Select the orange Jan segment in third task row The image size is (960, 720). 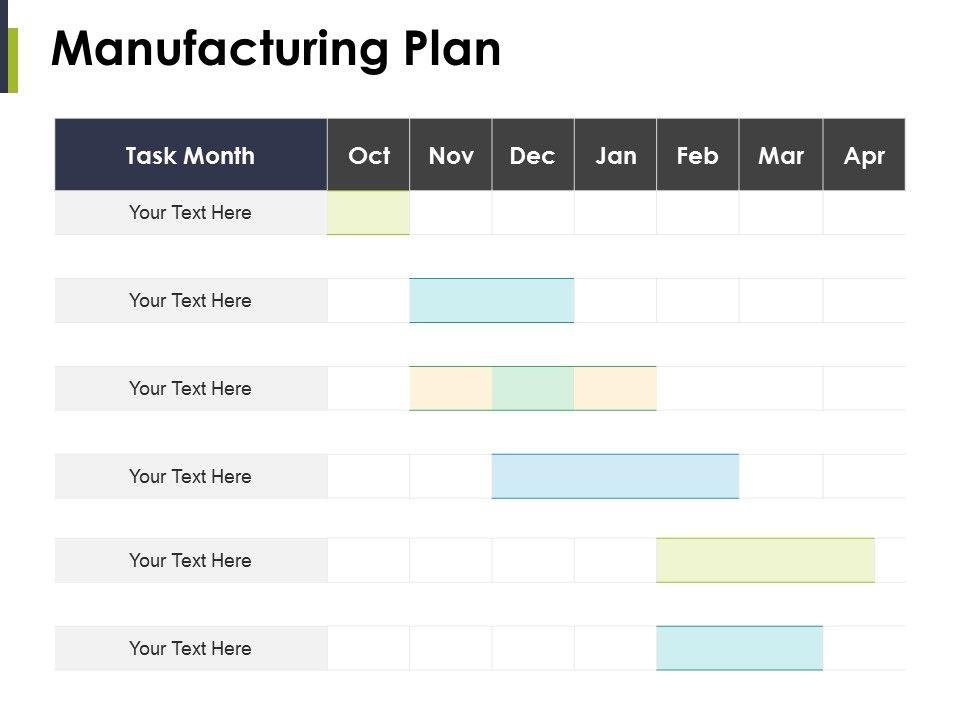[x=615, y=388]
